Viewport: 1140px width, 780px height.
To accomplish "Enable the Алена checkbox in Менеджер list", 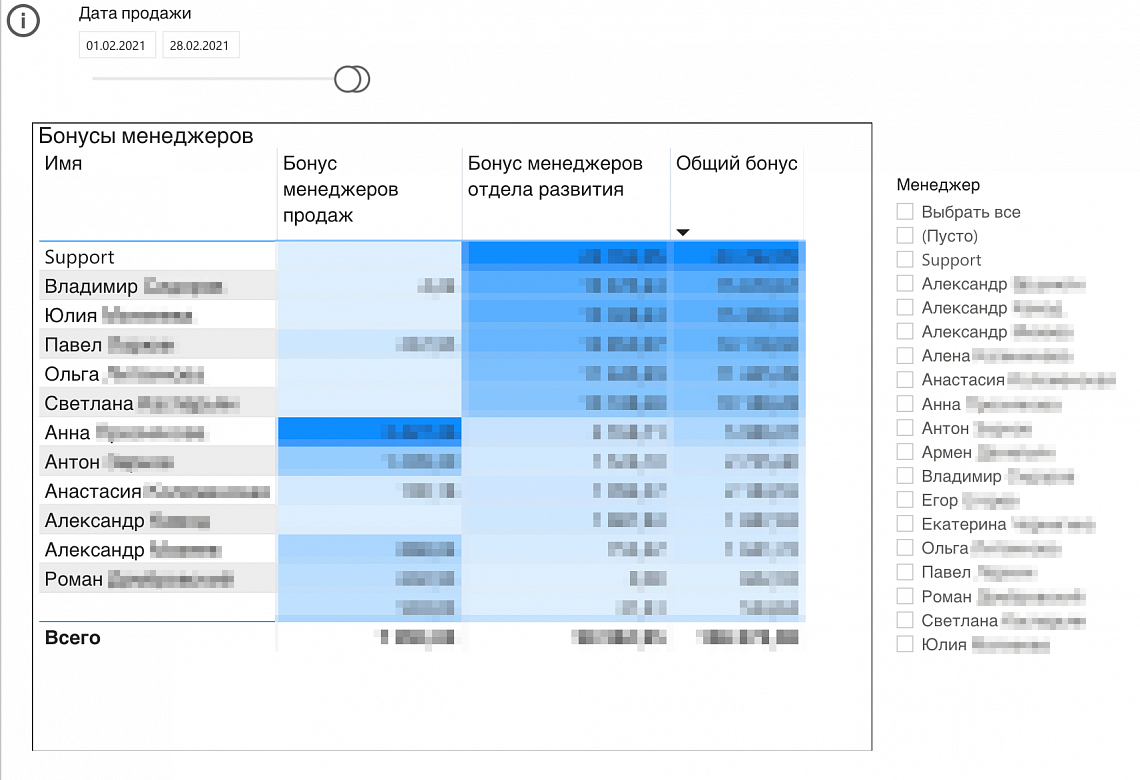I will coord(905,356).
